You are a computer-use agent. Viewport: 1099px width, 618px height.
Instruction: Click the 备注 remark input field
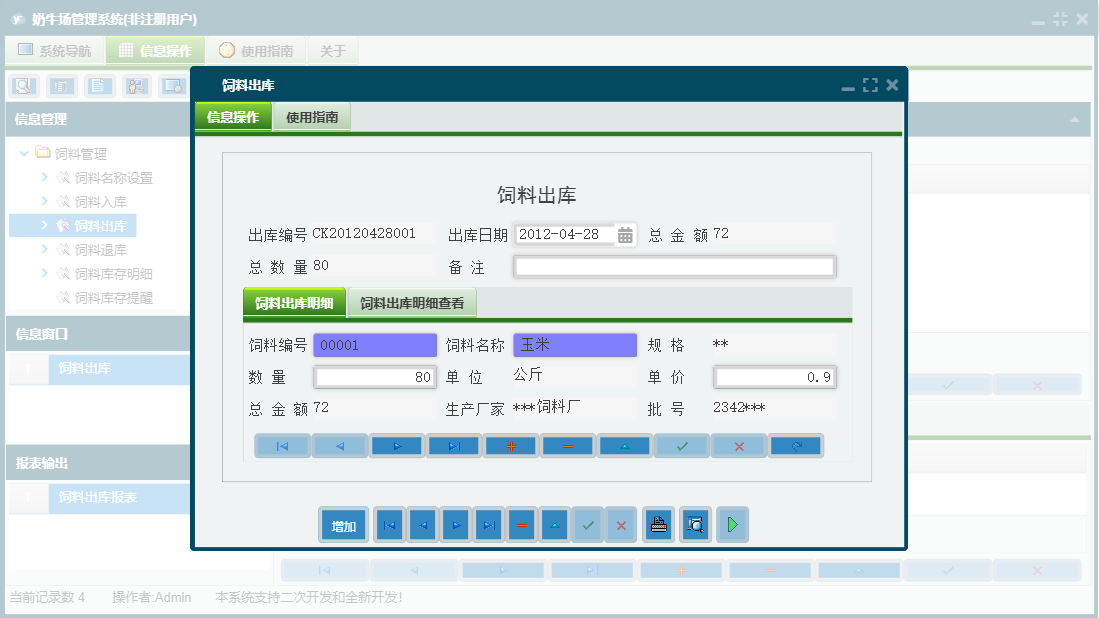674,266
